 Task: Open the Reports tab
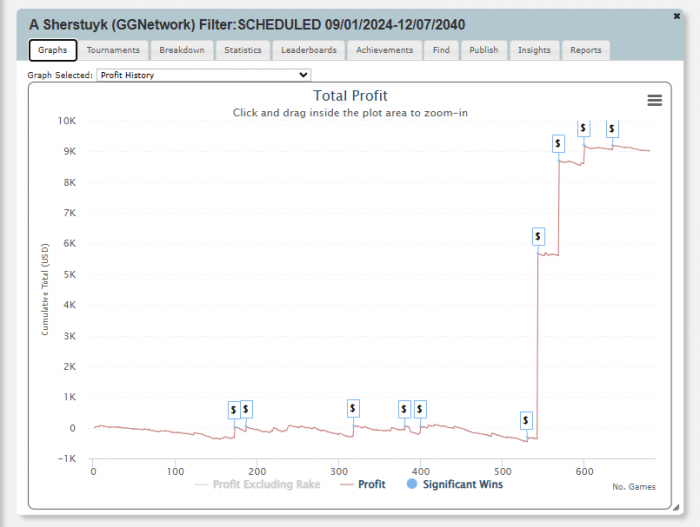586,50
